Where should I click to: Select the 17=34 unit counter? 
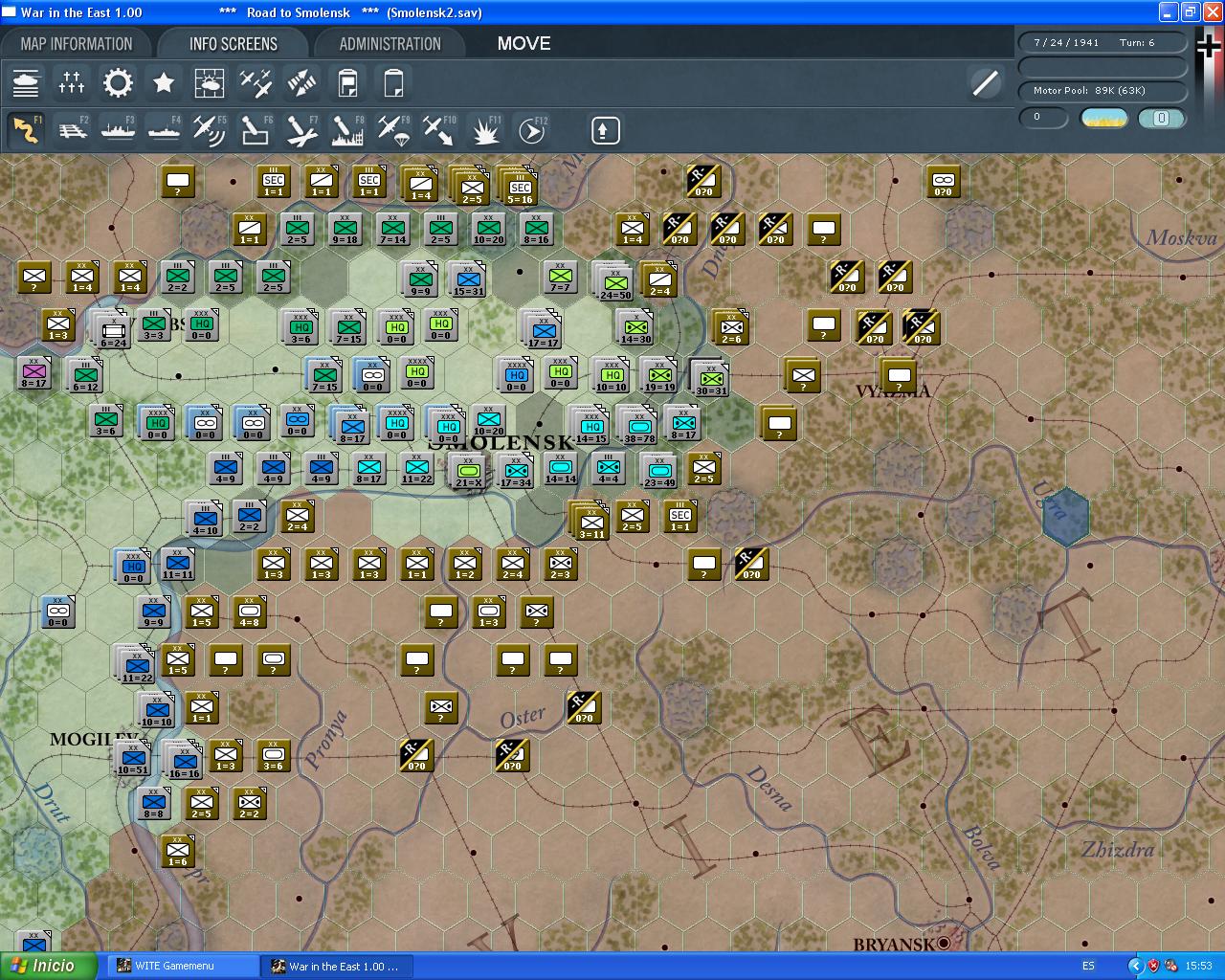pos(516,471)
